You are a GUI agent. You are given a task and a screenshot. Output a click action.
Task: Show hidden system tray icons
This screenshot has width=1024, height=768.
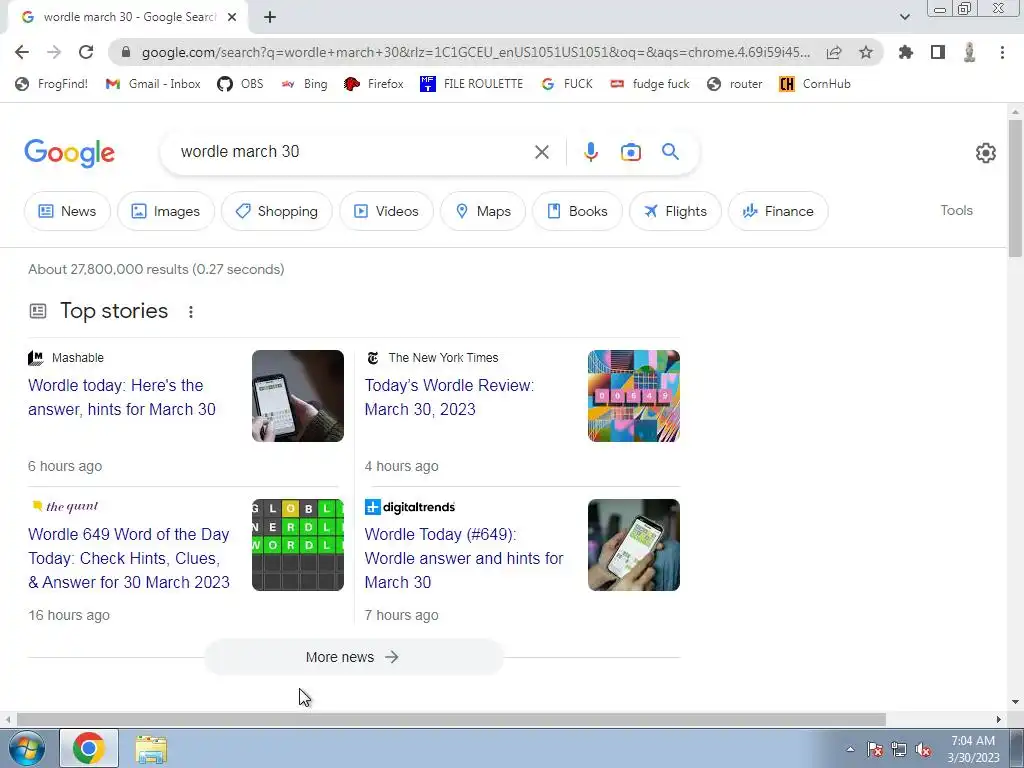pos(850,750)
